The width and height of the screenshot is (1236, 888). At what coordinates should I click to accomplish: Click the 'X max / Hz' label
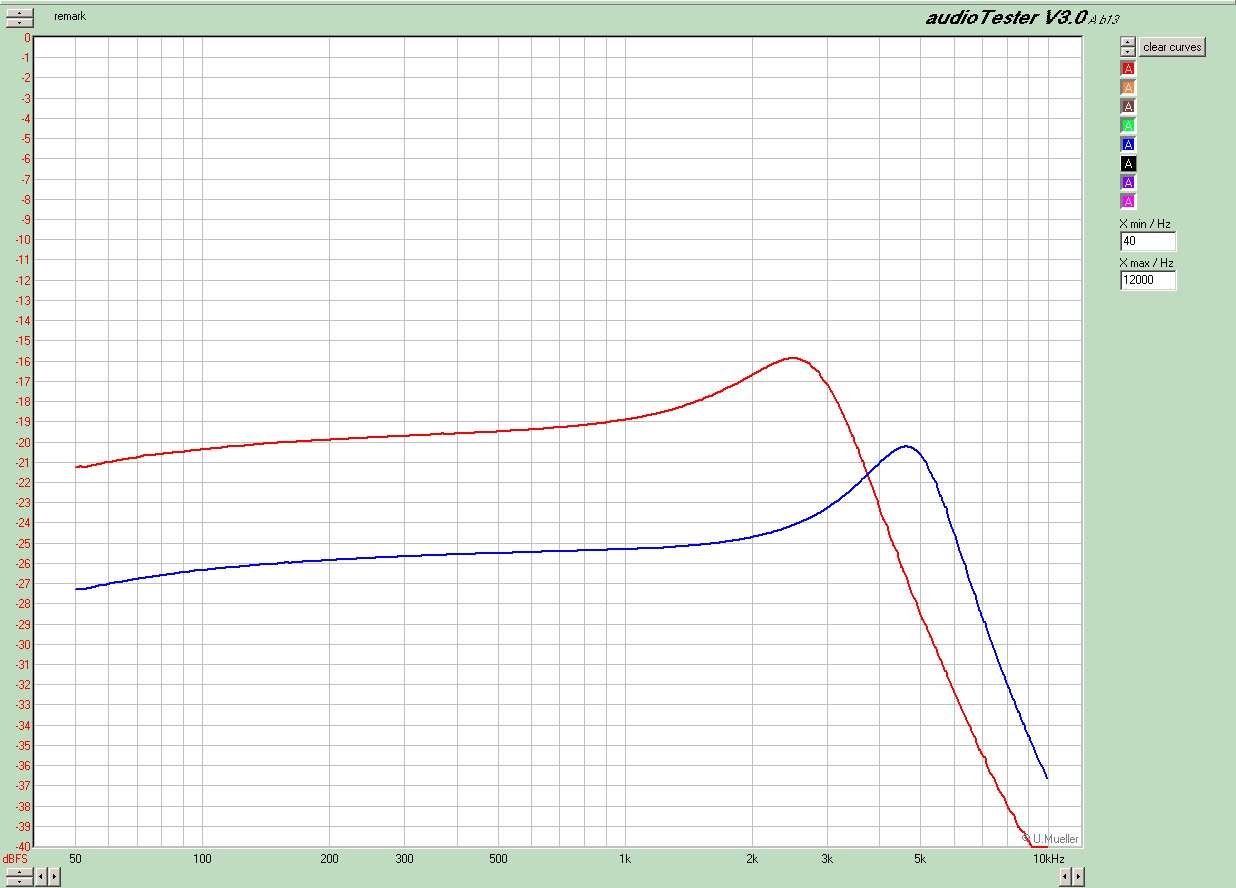tap(1147, 263)
